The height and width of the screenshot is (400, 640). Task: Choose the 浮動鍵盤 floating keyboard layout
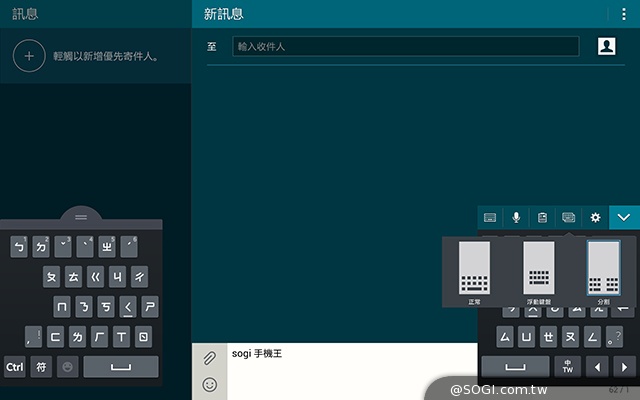coord(539,273)
